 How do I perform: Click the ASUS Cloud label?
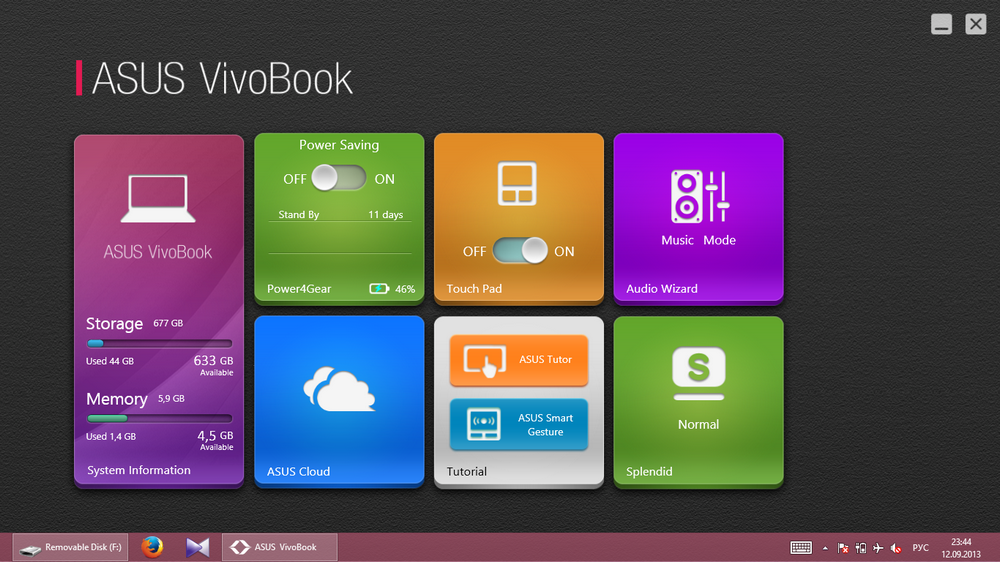click(298, 471)
